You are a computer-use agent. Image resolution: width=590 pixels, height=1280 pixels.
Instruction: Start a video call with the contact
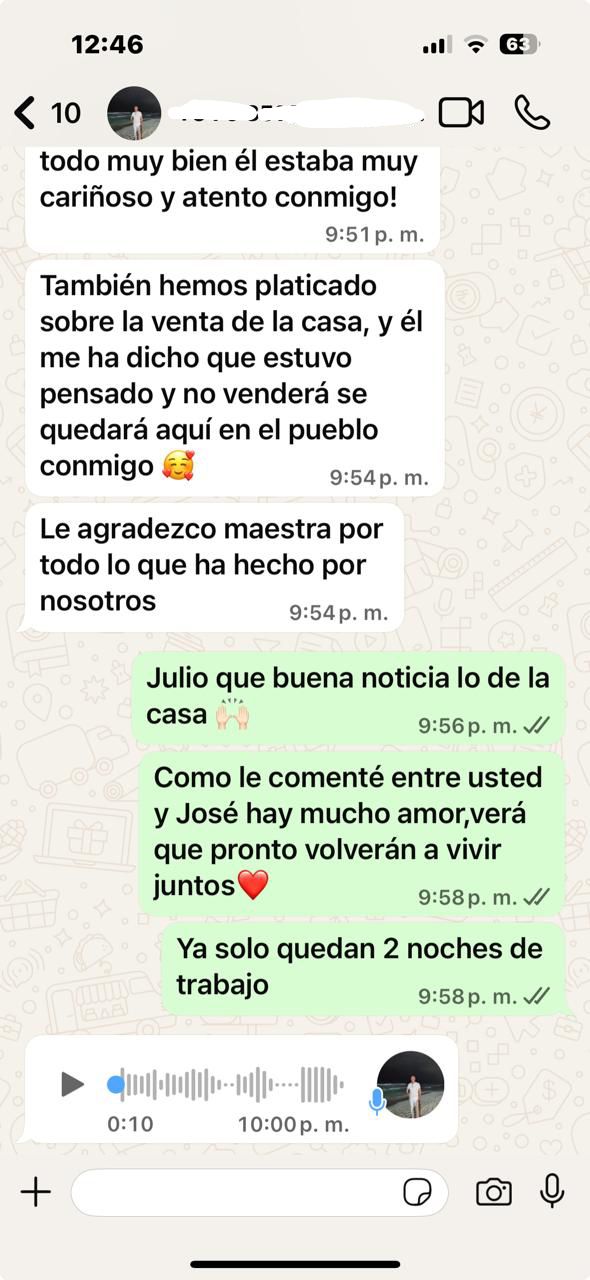point(461,112)
